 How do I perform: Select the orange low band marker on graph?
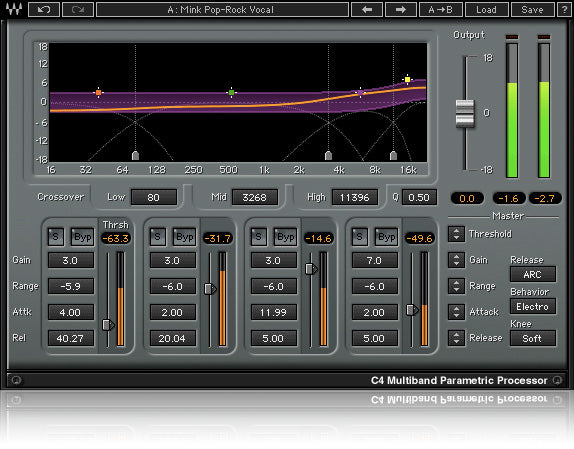pyautogui.click(x=98, y=93)
